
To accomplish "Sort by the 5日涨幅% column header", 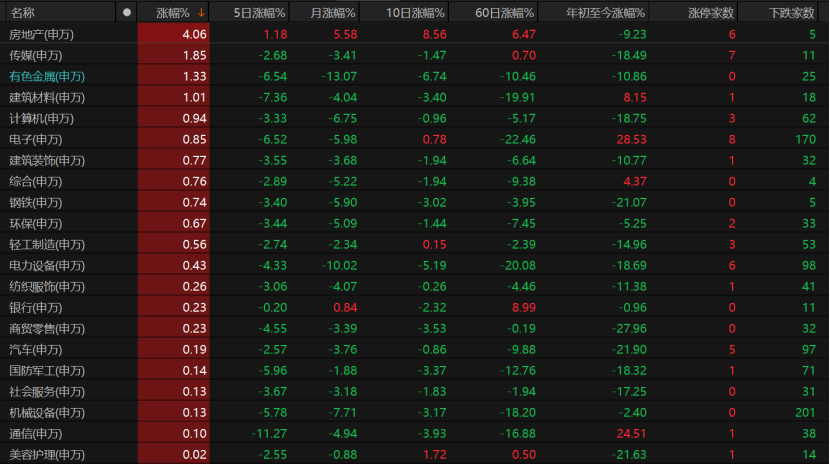I will (x=259, y=13).
